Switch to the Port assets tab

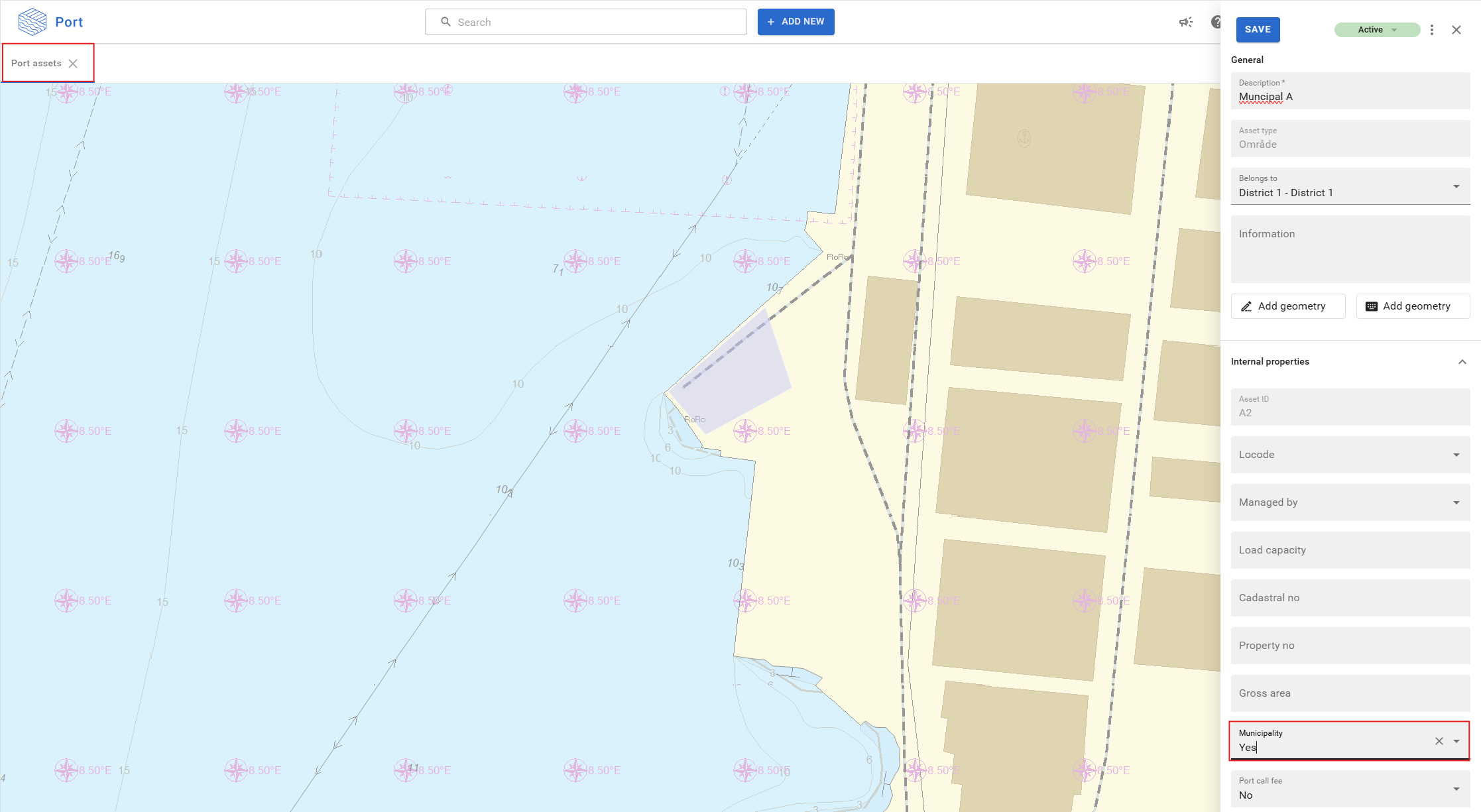[36, 64]
